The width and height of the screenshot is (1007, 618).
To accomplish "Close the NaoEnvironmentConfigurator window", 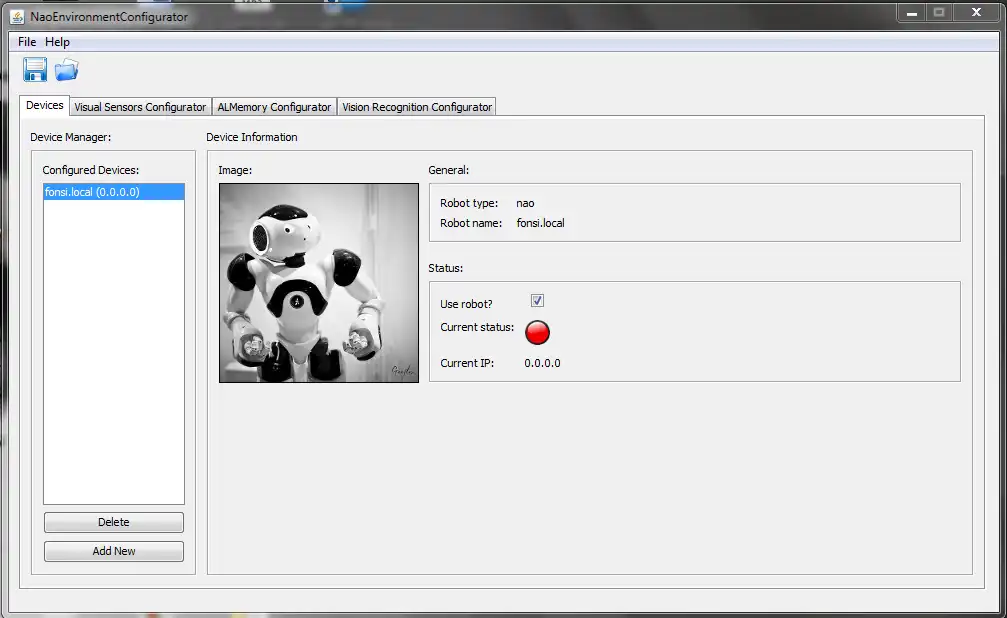I will point(976,12).
